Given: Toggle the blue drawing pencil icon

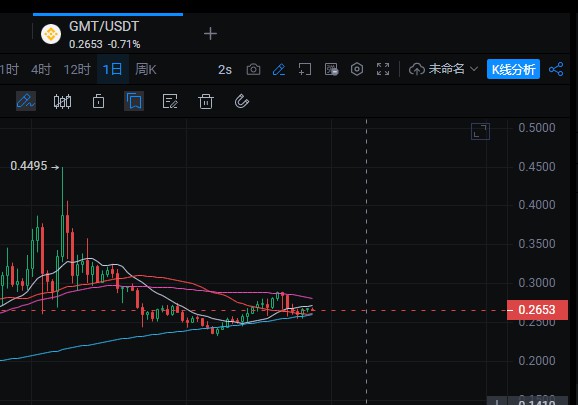Looking at the screenshot, I should (x=279, y=69).
